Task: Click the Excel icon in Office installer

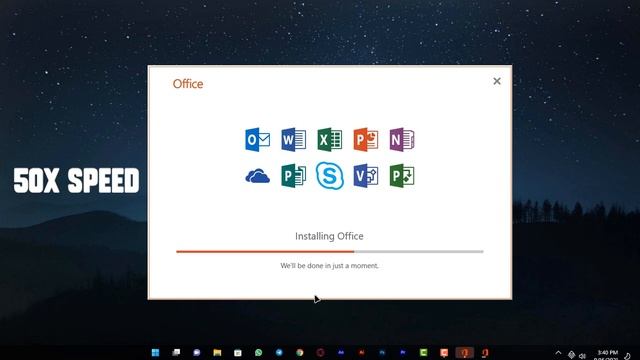Action: tap(330, 140)
